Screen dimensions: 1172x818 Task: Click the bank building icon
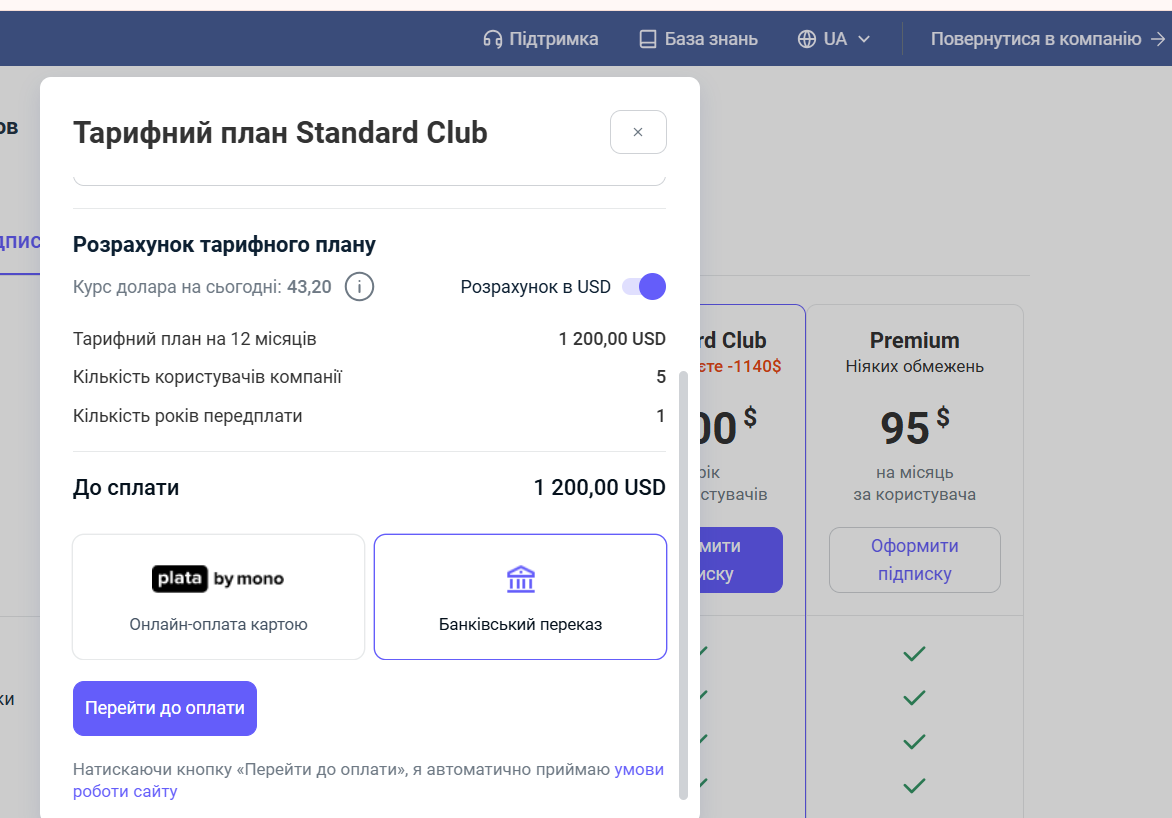pos(521,579)
